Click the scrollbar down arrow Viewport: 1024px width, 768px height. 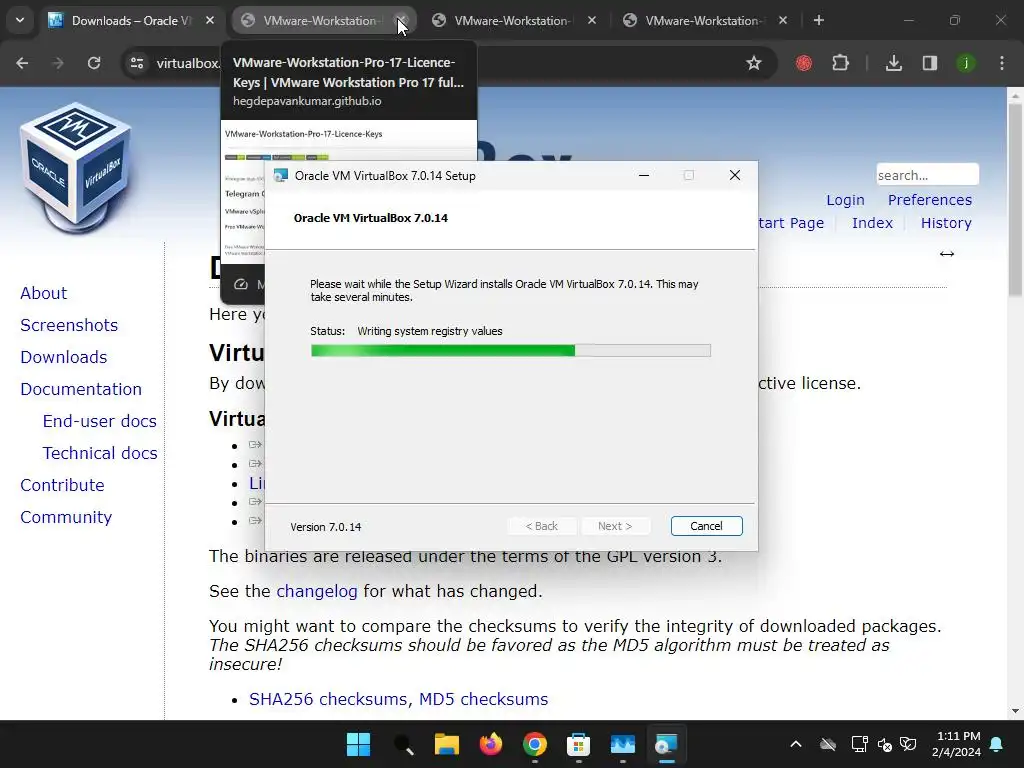pyautogui.click(x=1015, y=711)
